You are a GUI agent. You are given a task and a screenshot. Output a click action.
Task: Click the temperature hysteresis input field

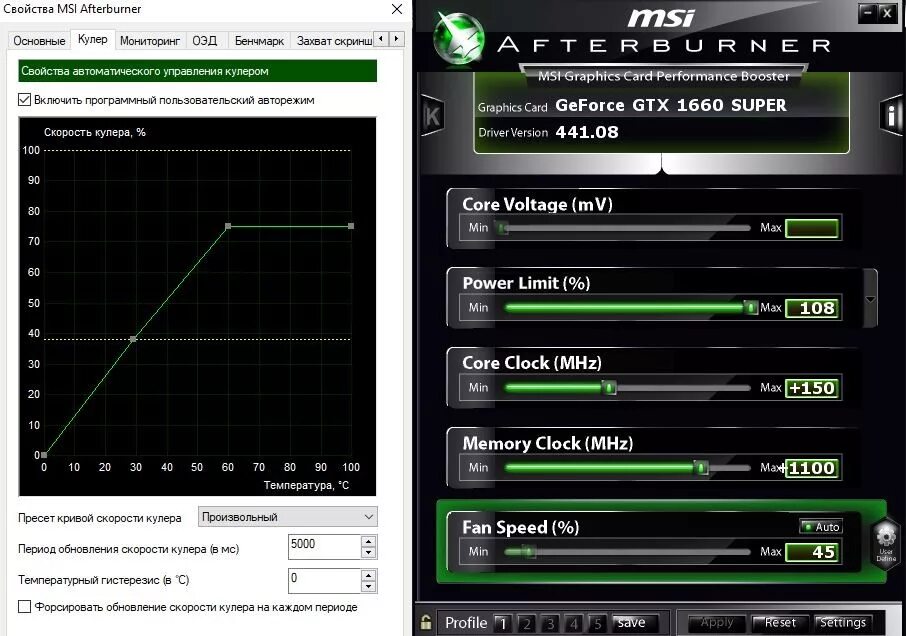point(325,581)
